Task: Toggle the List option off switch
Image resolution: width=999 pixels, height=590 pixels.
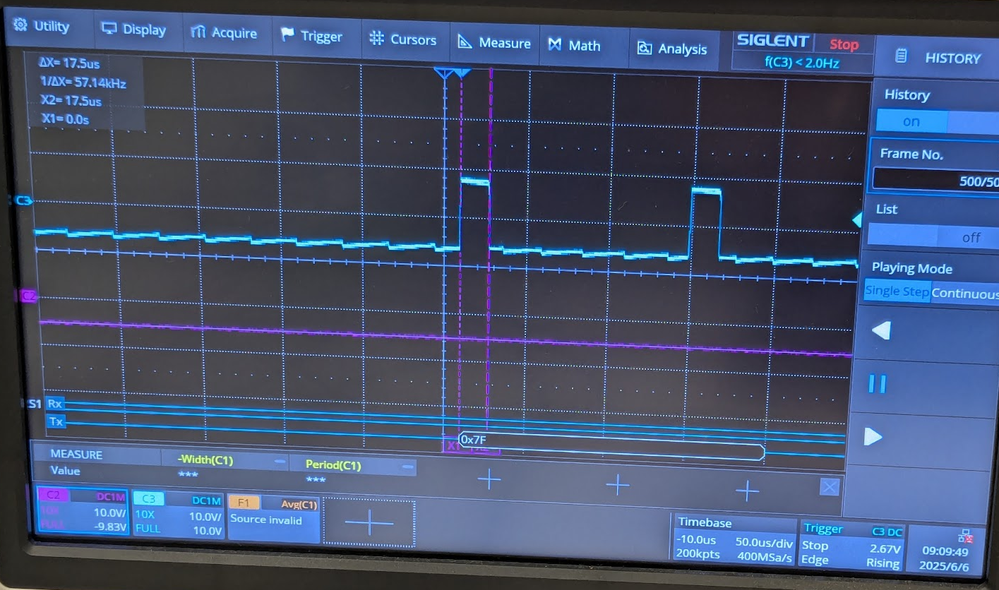Action: 970,237
